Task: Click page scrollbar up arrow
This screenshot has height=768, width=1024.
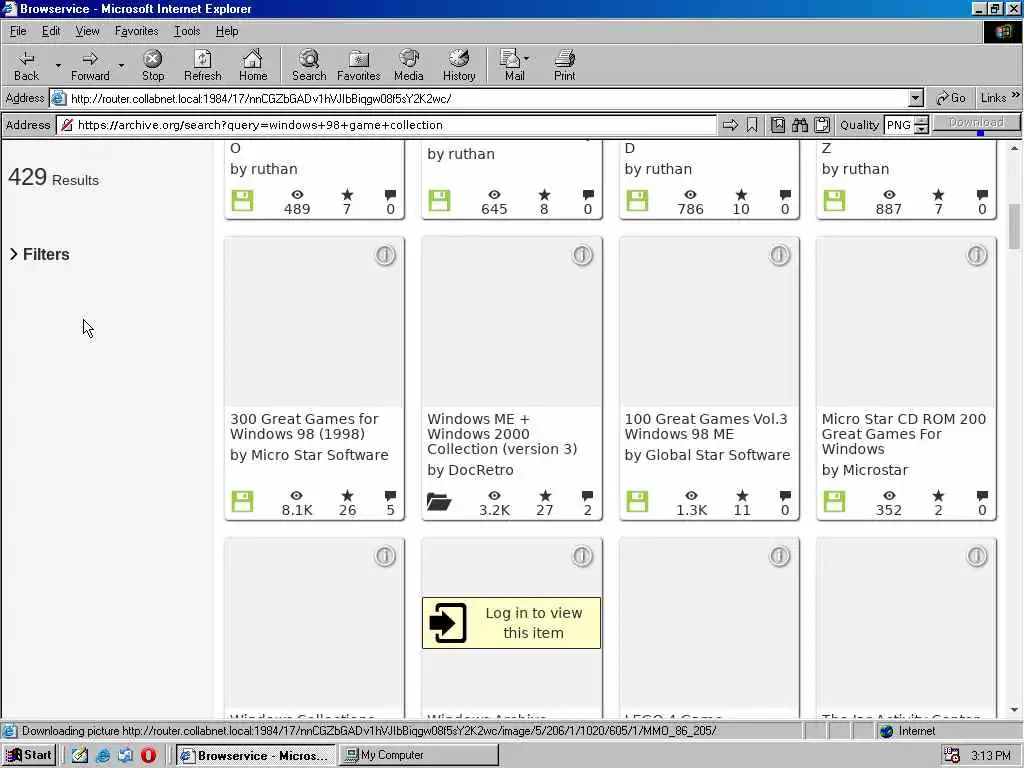Action: click(x=1014, y=148)
